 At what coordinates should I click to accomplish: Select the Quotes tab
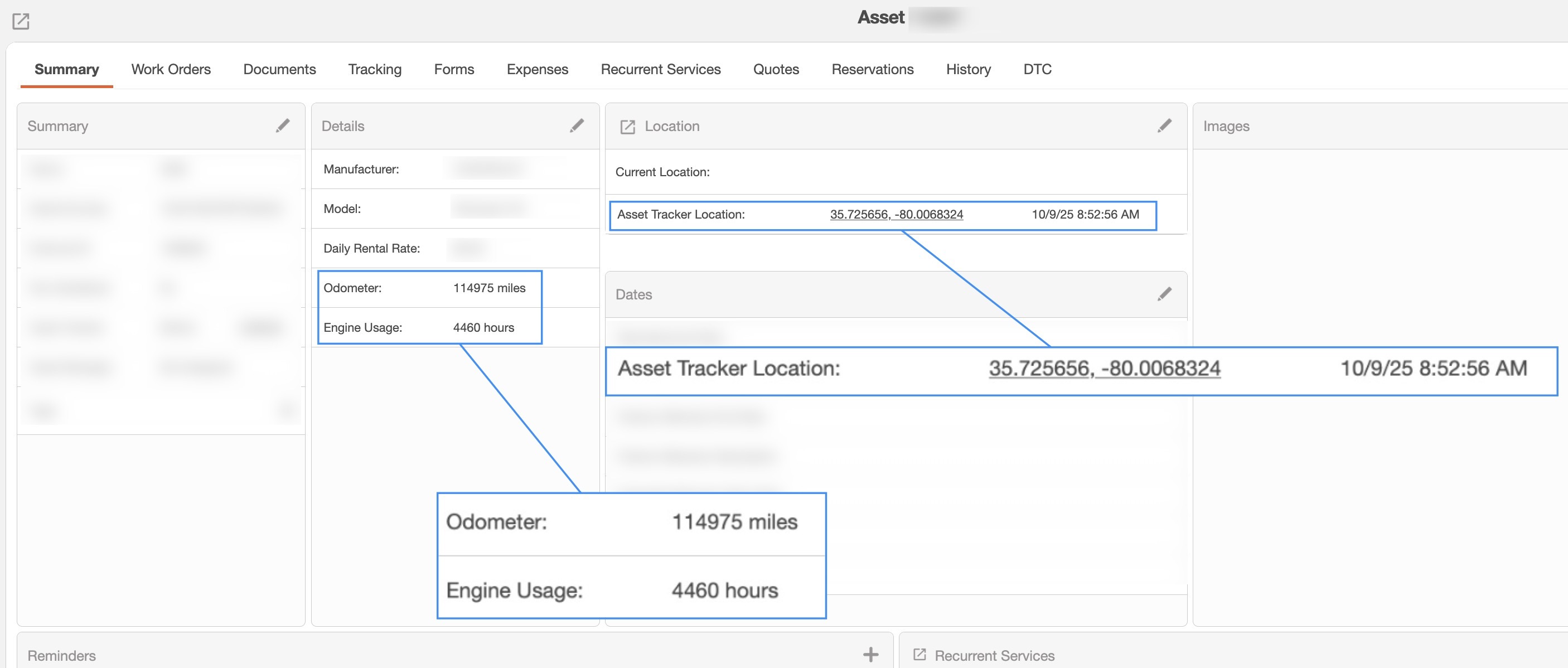click(776, 69)
